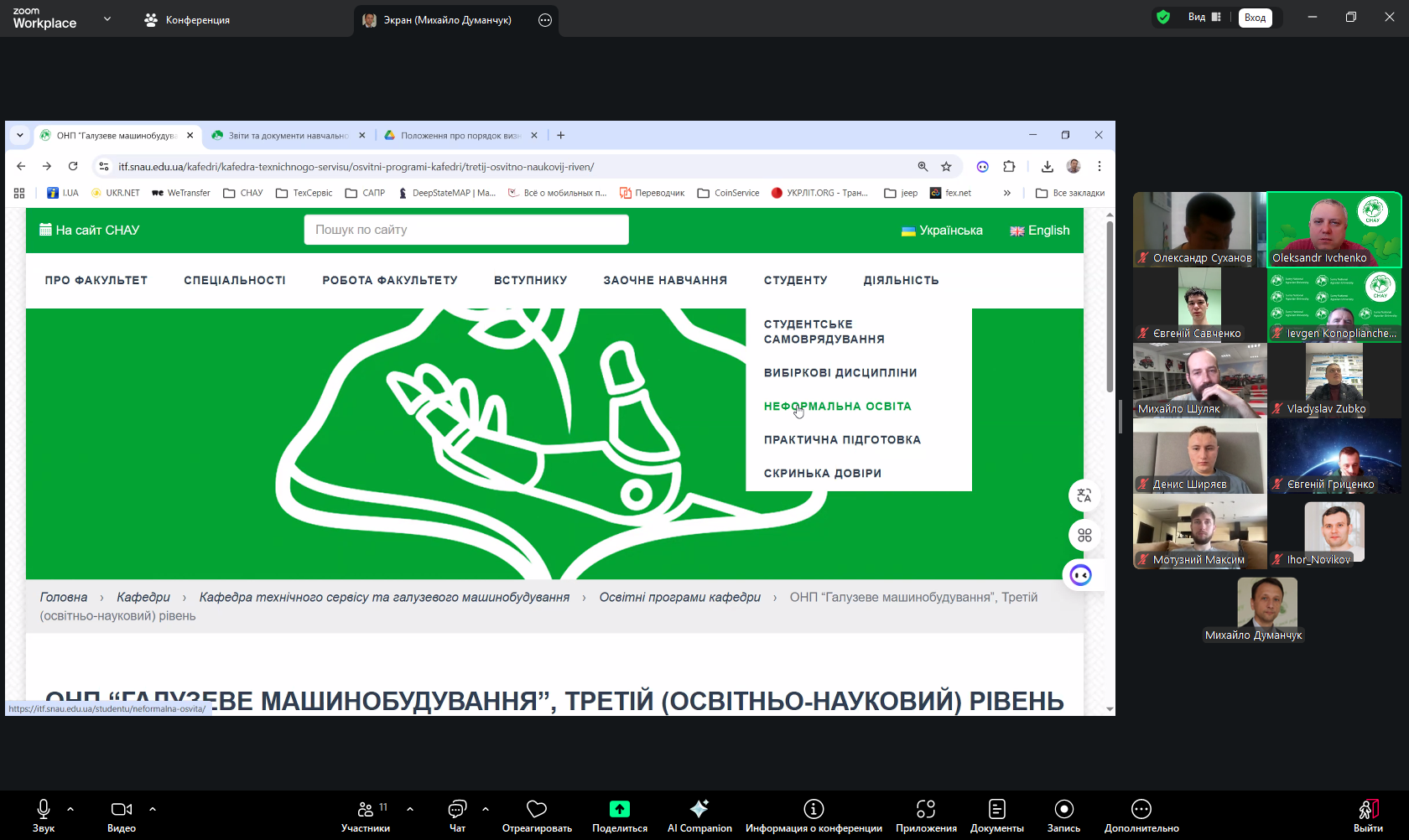Click the React (Отреагировать) heart icon
1409x840 pixels.
[x=537, y=809]
